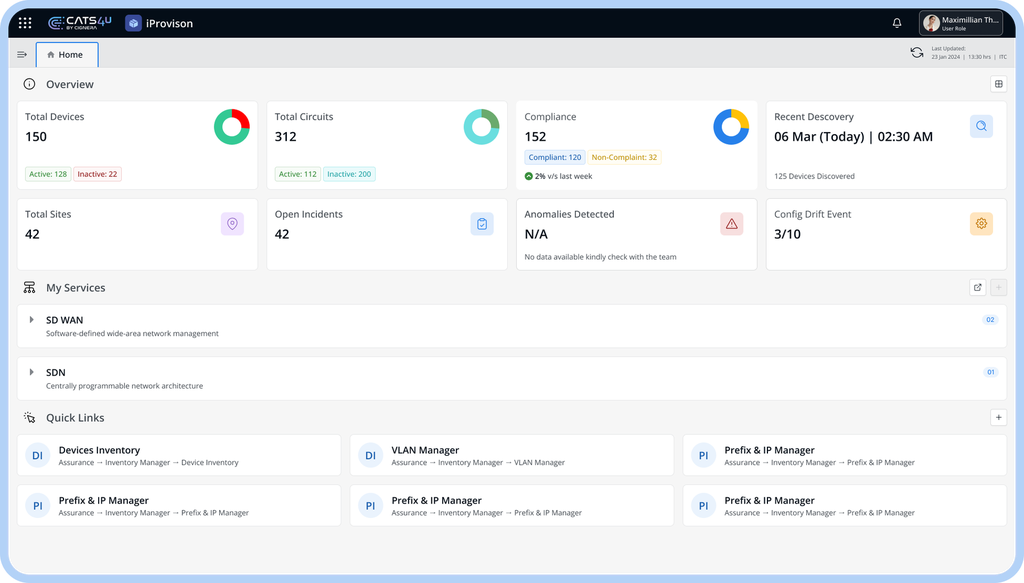Viewport: 1024px width, 583px height.
Task: Click the My Services add button
Action: coord(998,287)
